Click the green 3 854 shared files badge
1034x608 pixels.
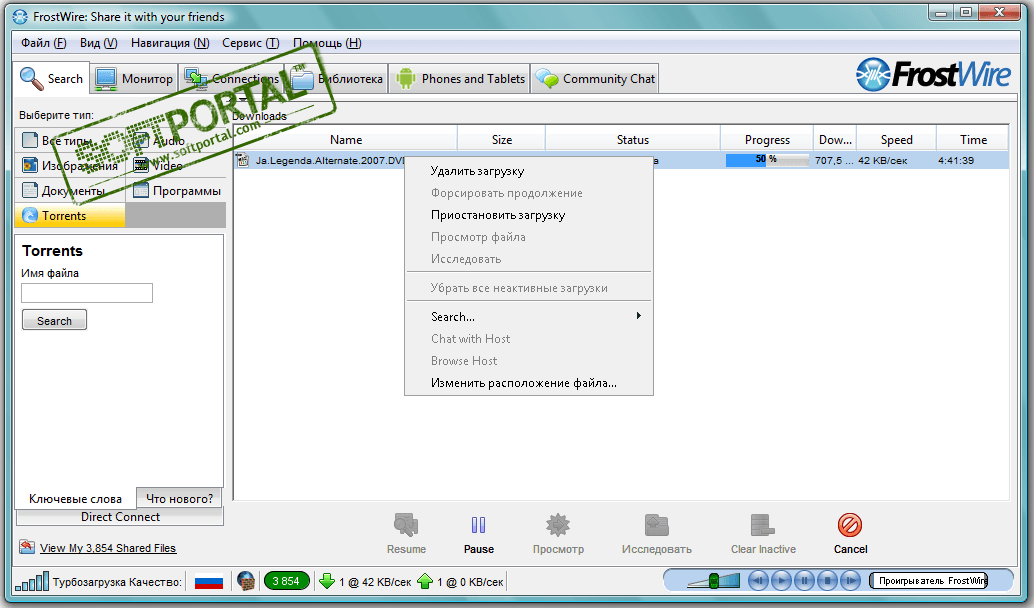point(286,581)
